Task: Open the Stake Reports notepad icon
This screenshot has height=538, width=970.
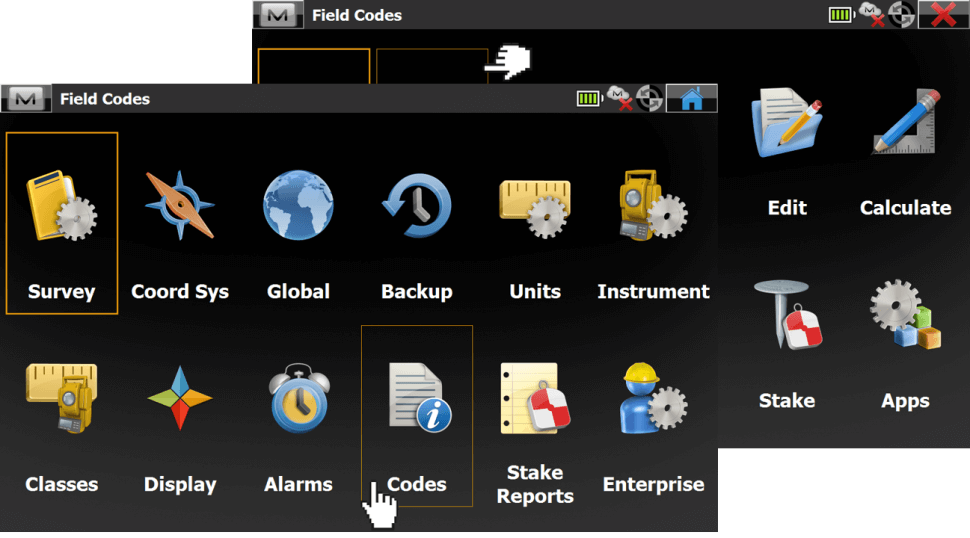Action: point(535,398)
